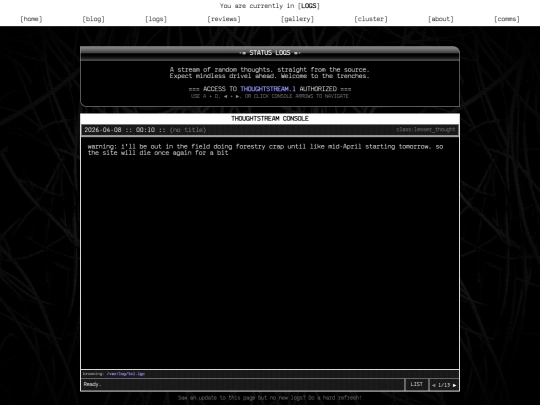Screen dimensions: 540x405
Task: Open the [comms] page
Action: pyautogui.click(x=507, y=19)
